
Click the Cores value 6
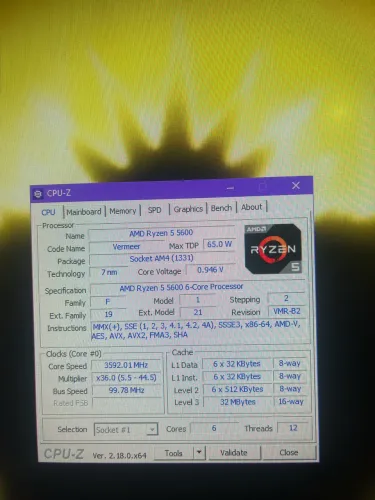[x=214, y=428]
